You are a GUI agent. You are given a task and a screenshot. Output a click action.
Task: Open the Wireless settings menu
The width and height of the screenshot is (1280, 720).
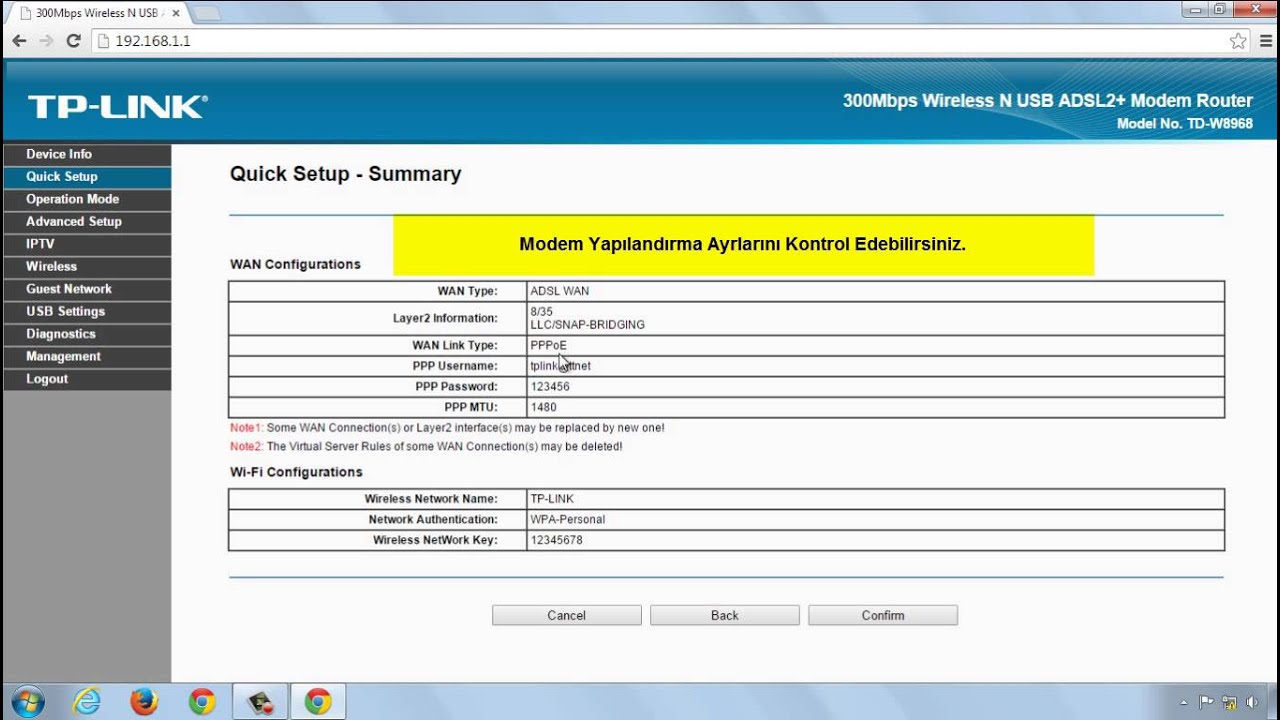(87, 267)
